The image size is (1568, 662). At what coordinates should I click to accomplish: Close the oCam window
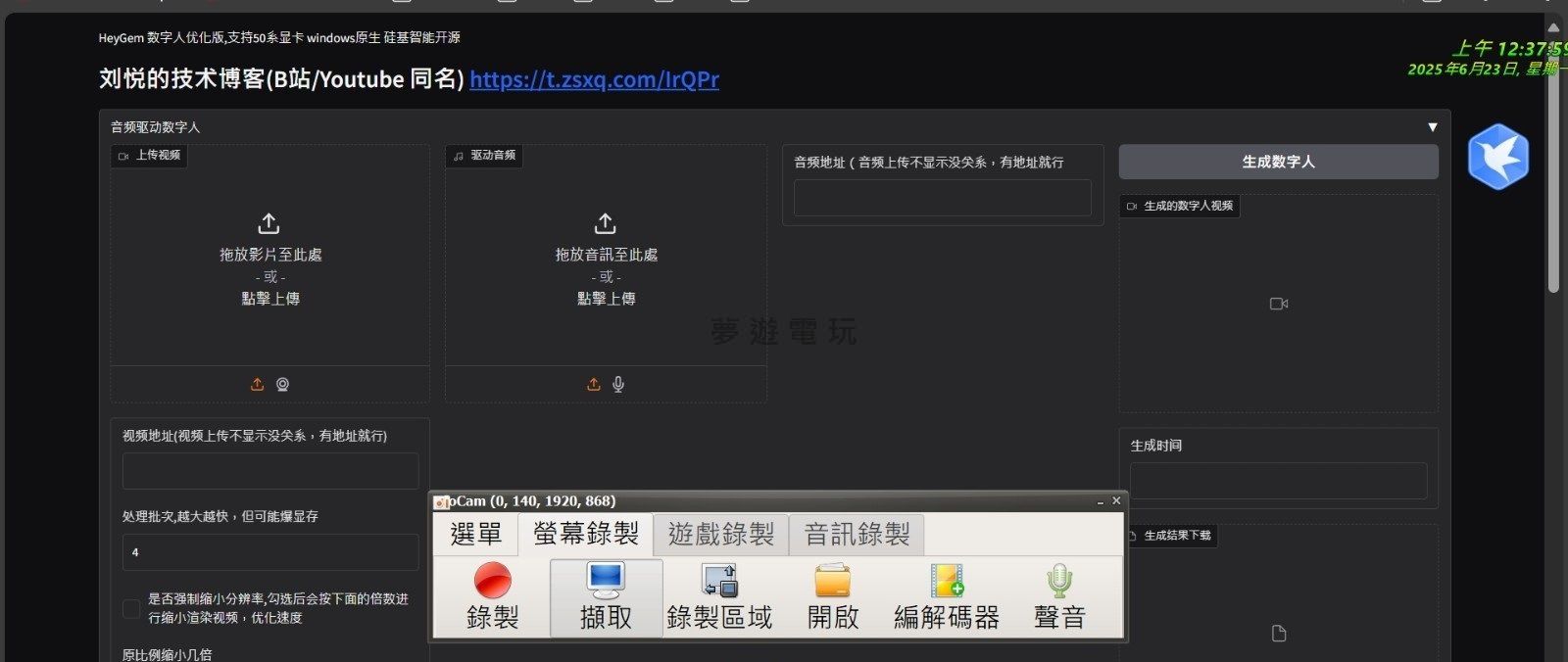click(x=1116, y=500)
